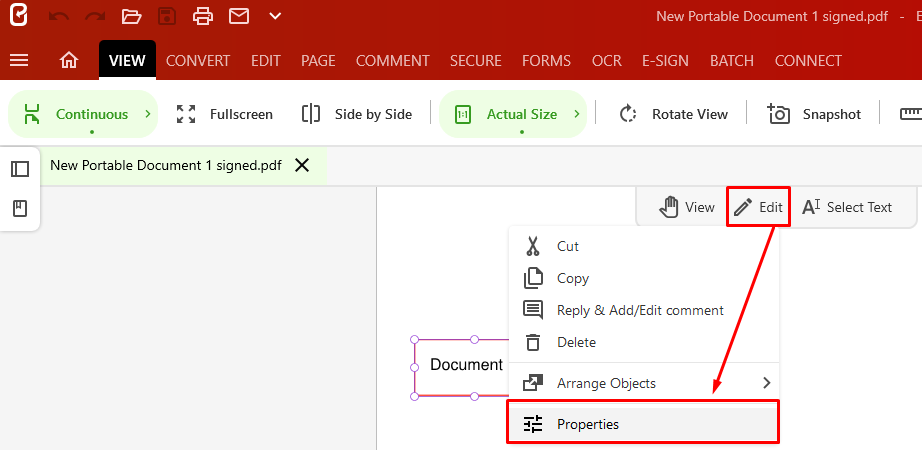
Task: Open the bookmarks panel icon
Action: (20, 208)
